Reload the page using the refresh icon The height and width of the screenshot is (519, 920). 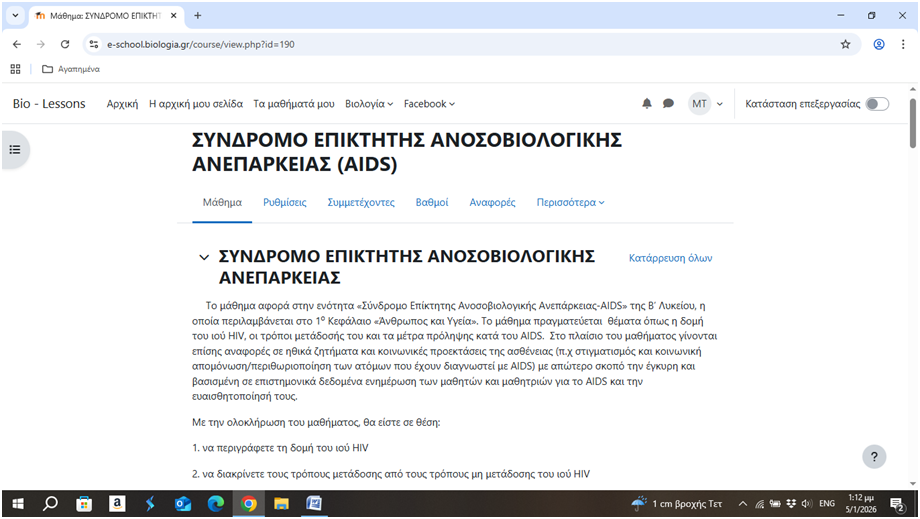65,44
